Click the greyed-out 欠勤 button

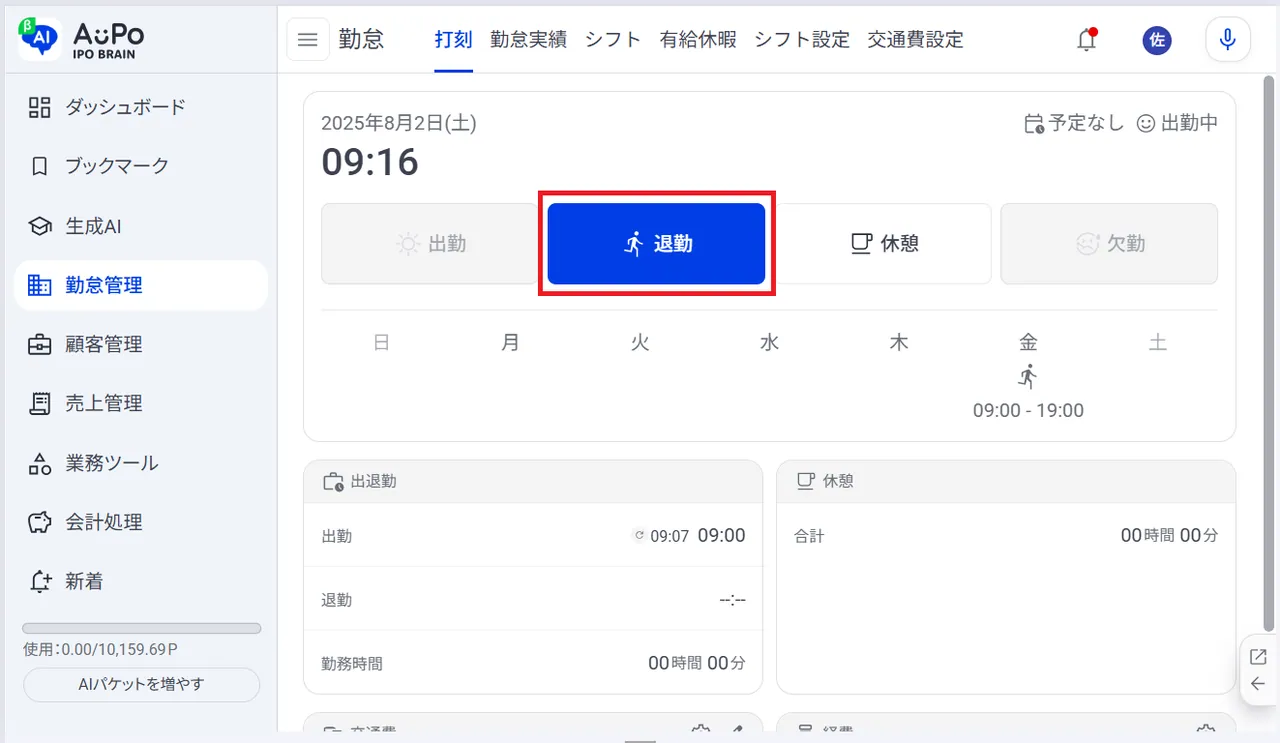1109,244
